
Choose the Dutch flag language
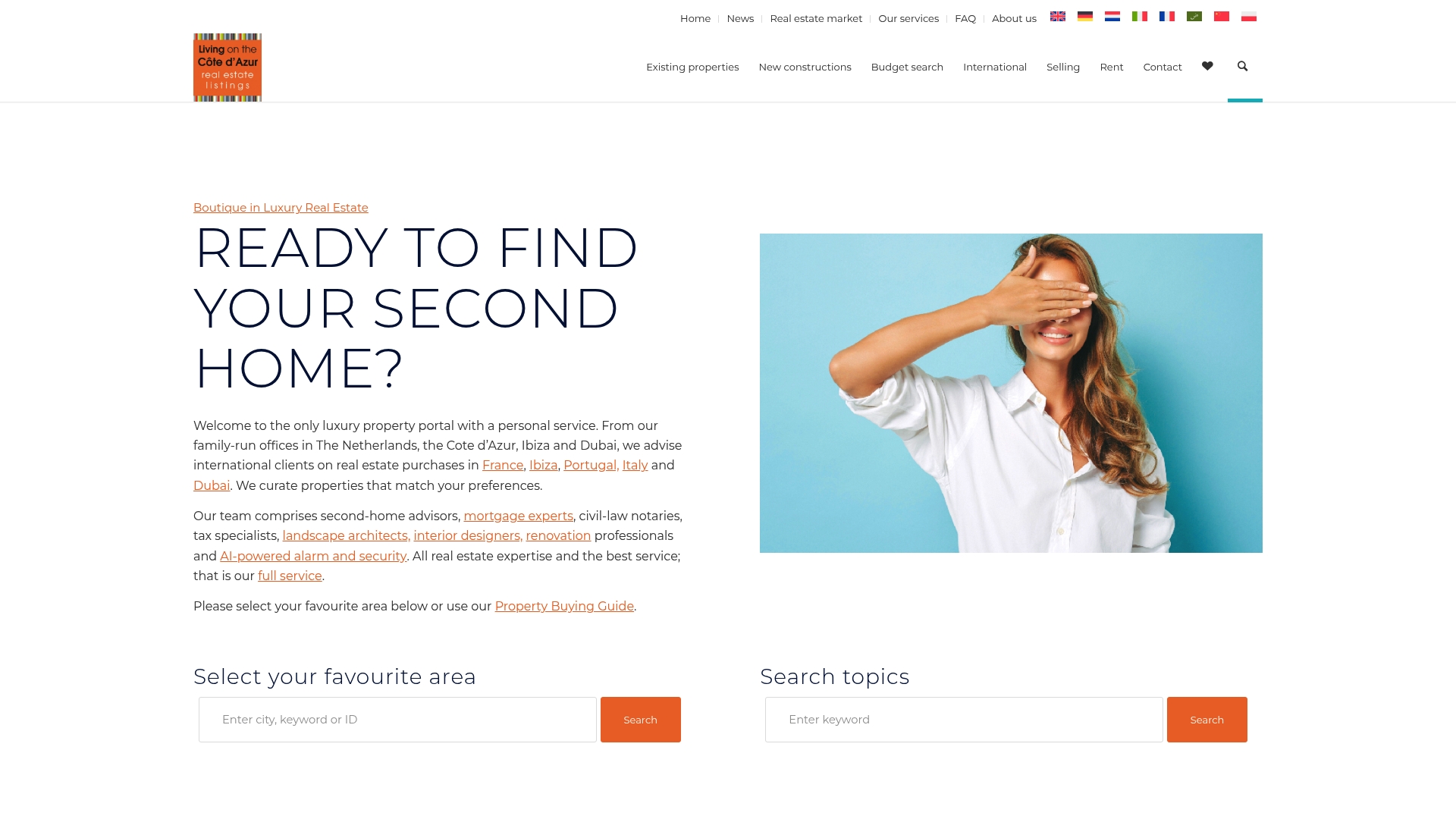[1112, 17]
